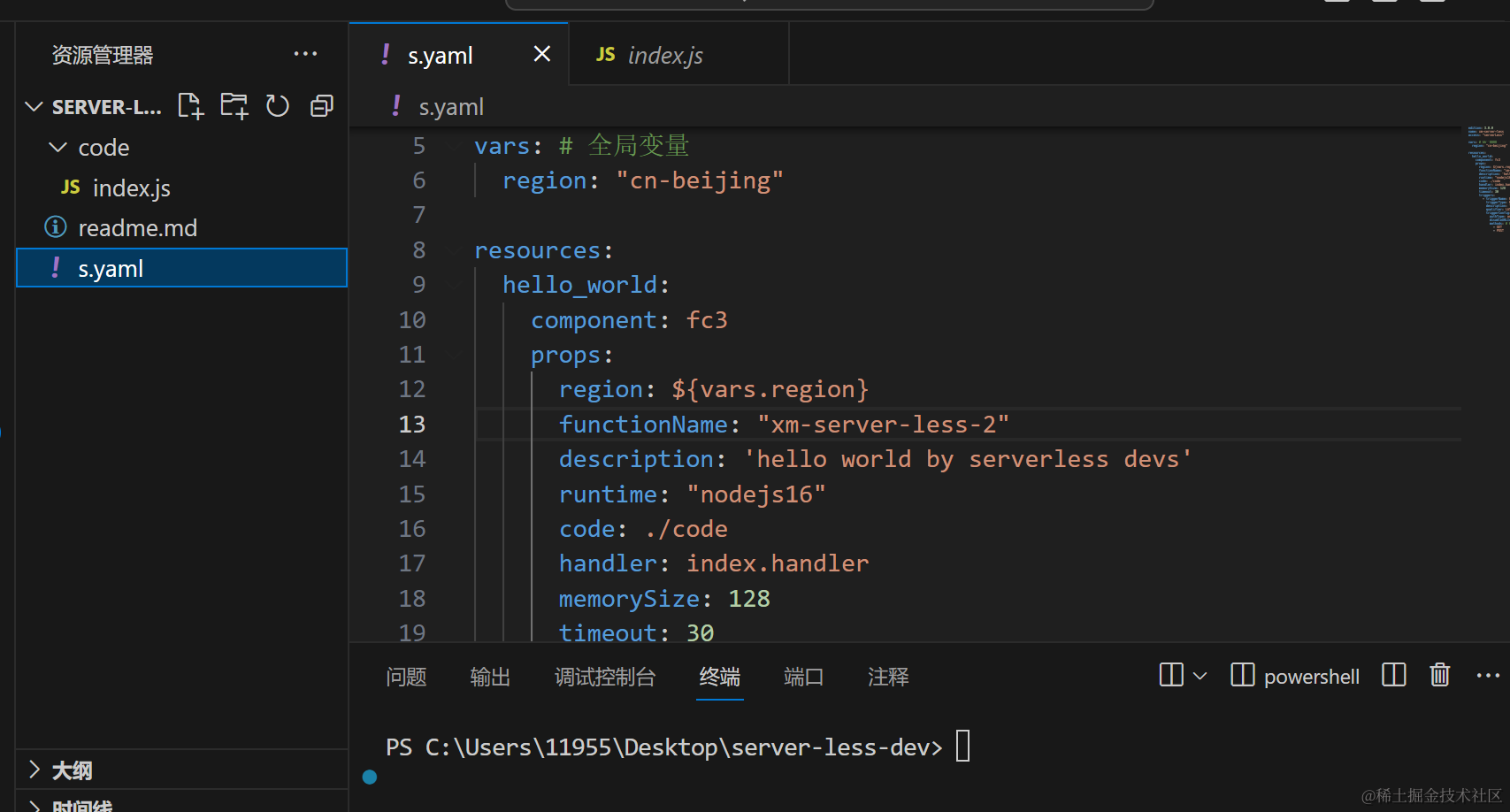Collapse the code folder in the explorer
Image resolution: width=1510 pixels, height=812 pixels.
click(58, 147)
